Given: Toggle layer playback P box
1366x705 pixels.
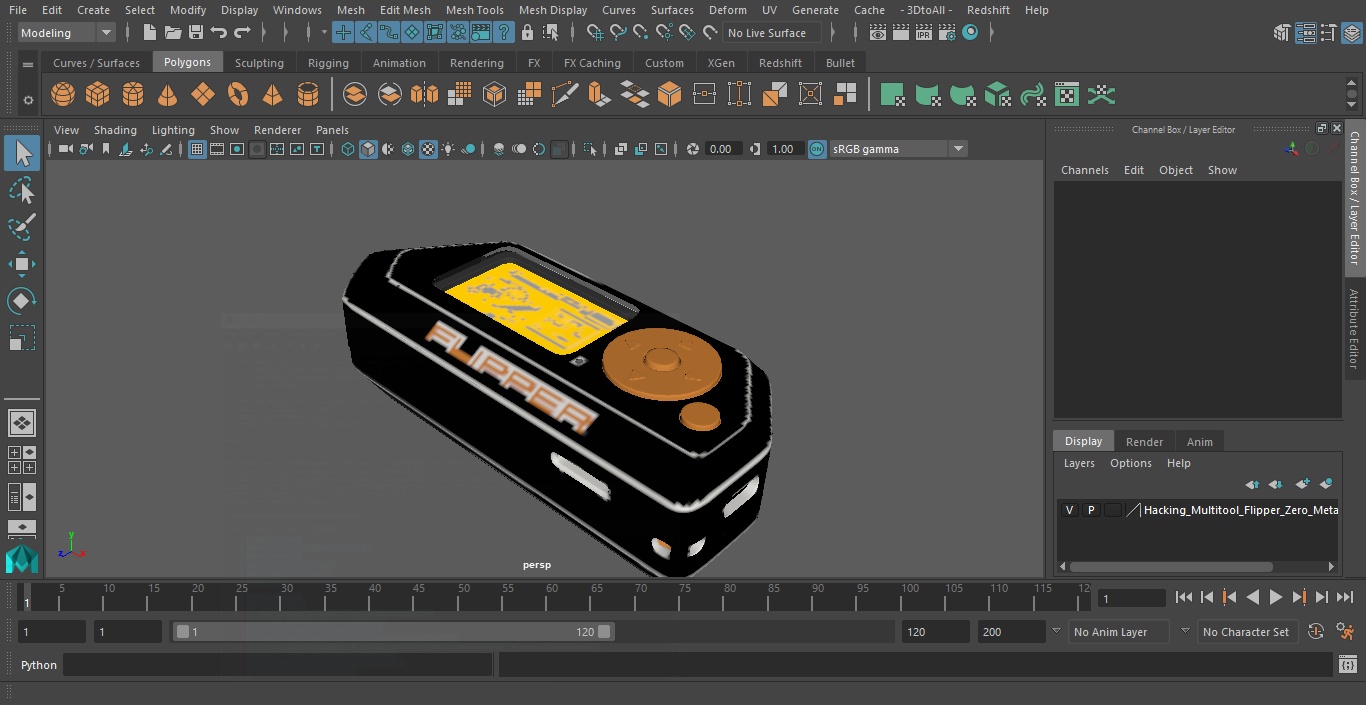Looking at the screenshot, I should point(1091,510).
